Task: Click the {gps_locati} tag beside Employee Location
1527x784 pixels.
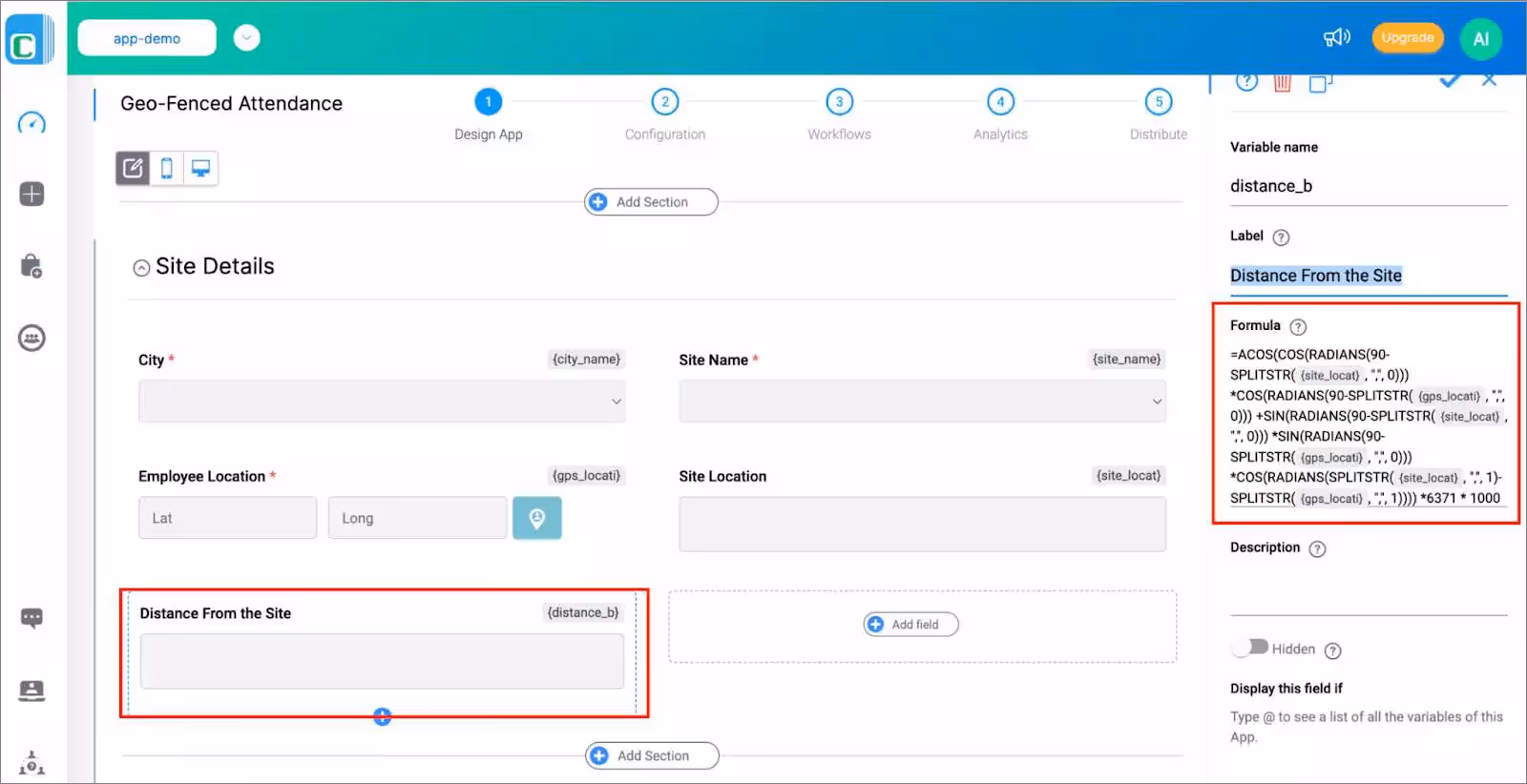Action: tap(587, 476)
